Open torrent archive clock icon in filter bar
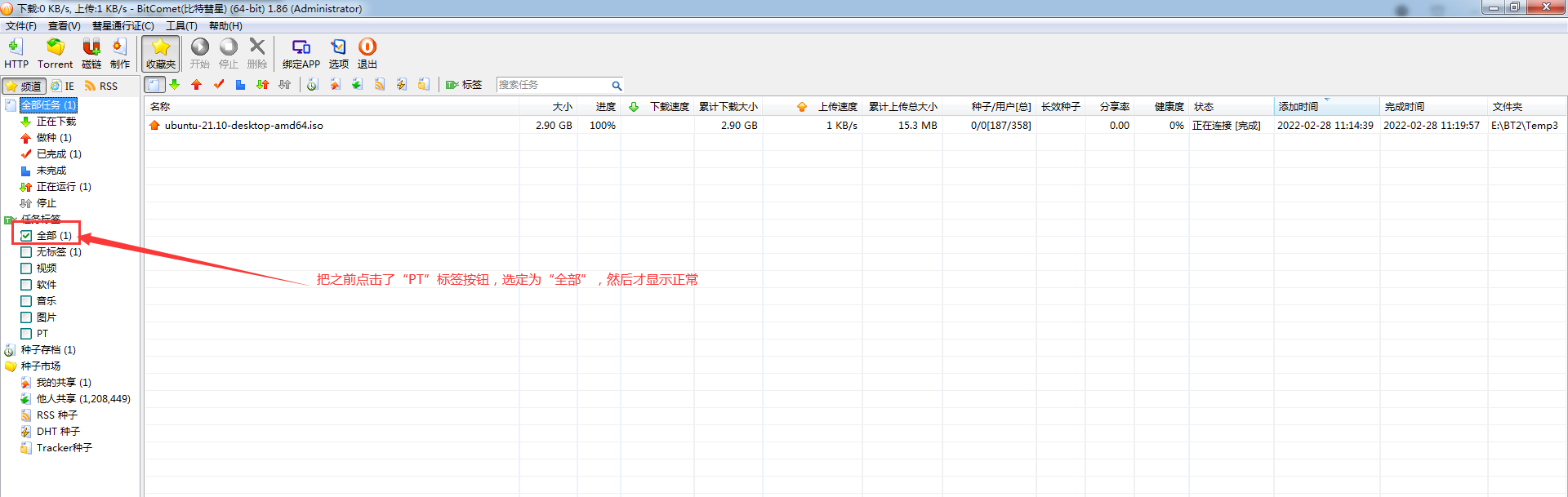Viewport: 1568px width, 497px height. click(313, 85)
